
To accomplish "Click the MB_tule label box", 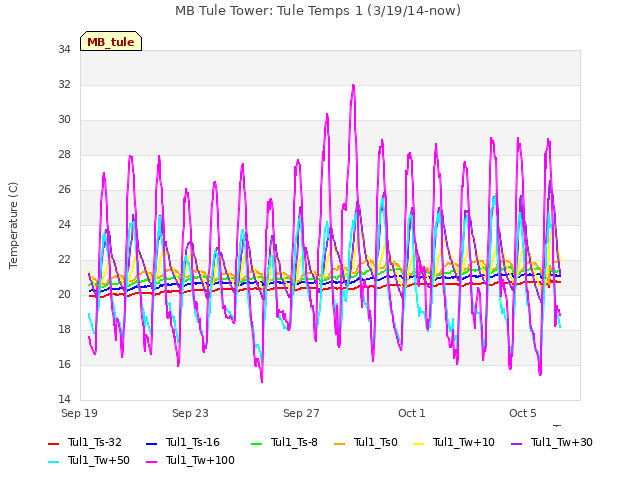I will click(111, 41).
